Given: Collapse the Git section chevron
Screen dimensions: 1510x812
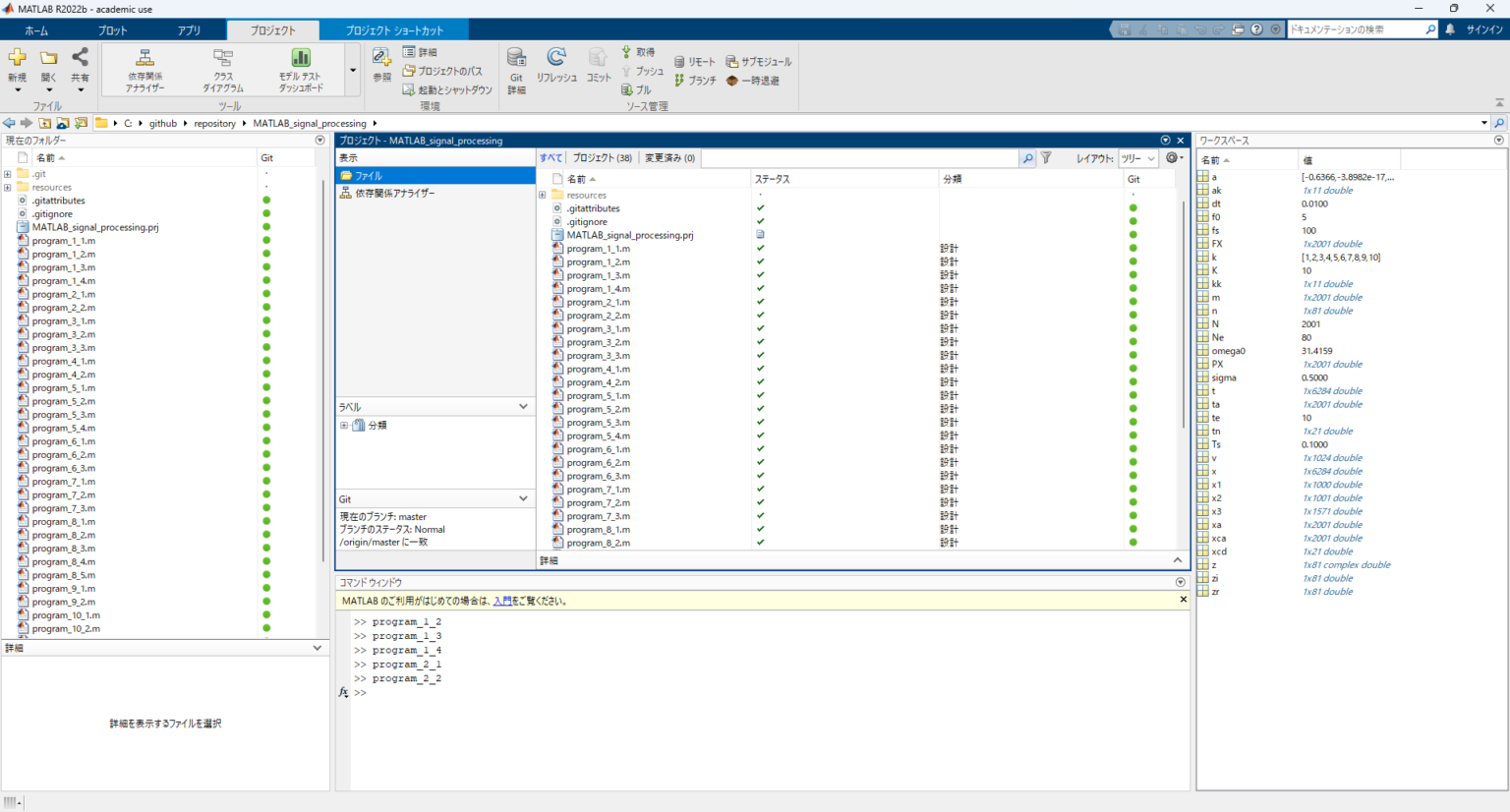Looking at the screenshot, I should (x=523, y=499).
